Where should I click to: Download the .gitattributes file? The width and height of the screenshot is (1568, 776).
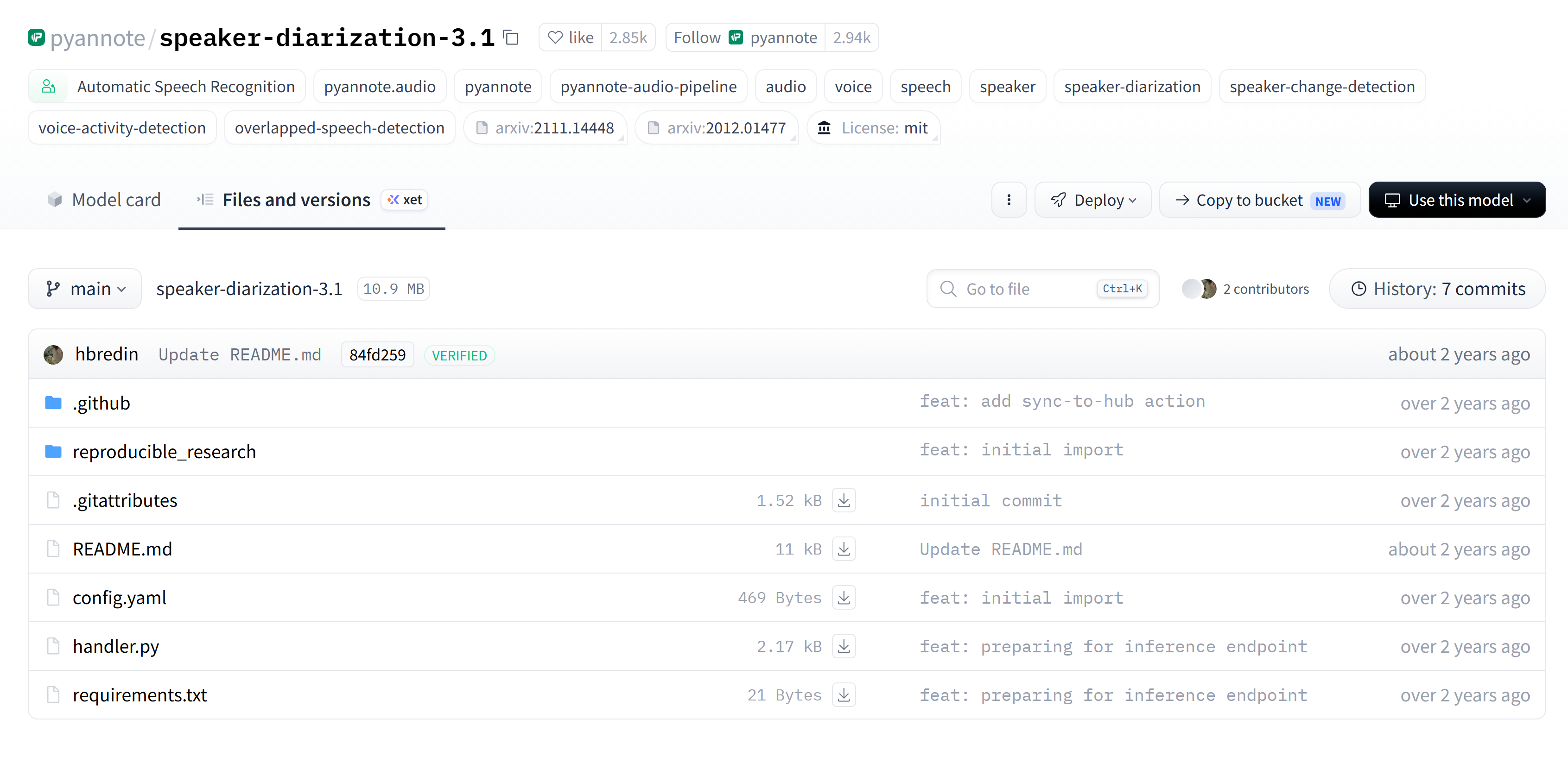(844, 500)
